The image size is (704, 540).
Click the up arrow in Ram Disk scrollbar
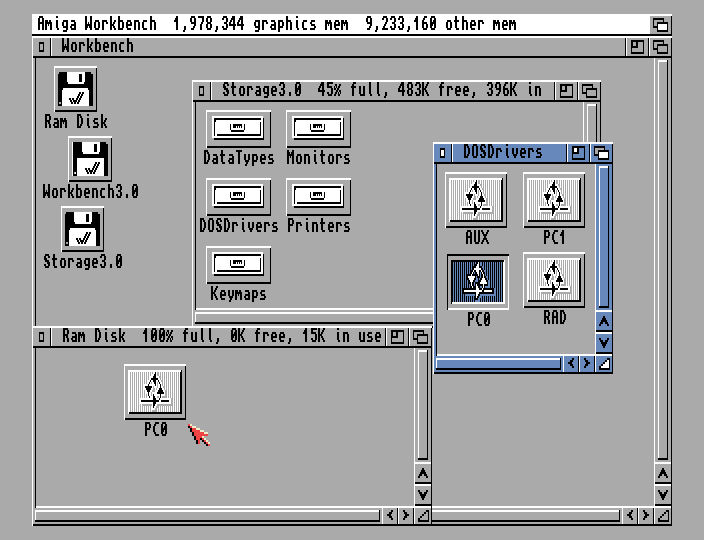coord(422,474)
